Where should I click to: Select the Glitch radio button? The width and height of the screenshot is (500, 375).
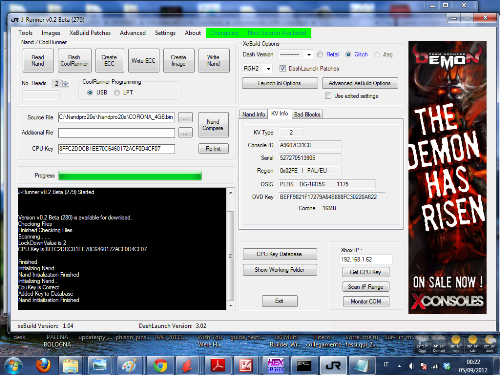click(x=348, y=54)
